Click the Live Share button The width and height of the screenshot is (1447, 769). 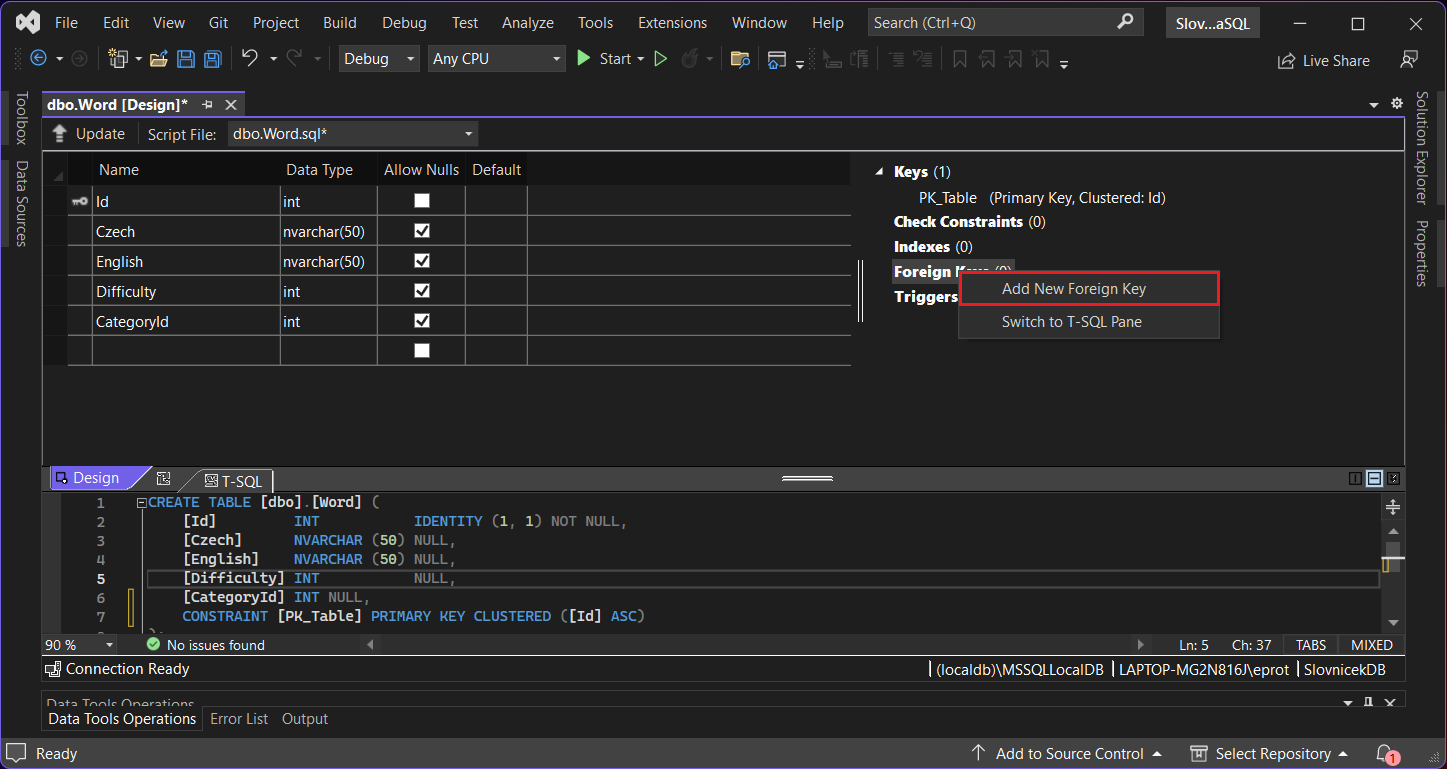coord(1324,61)
